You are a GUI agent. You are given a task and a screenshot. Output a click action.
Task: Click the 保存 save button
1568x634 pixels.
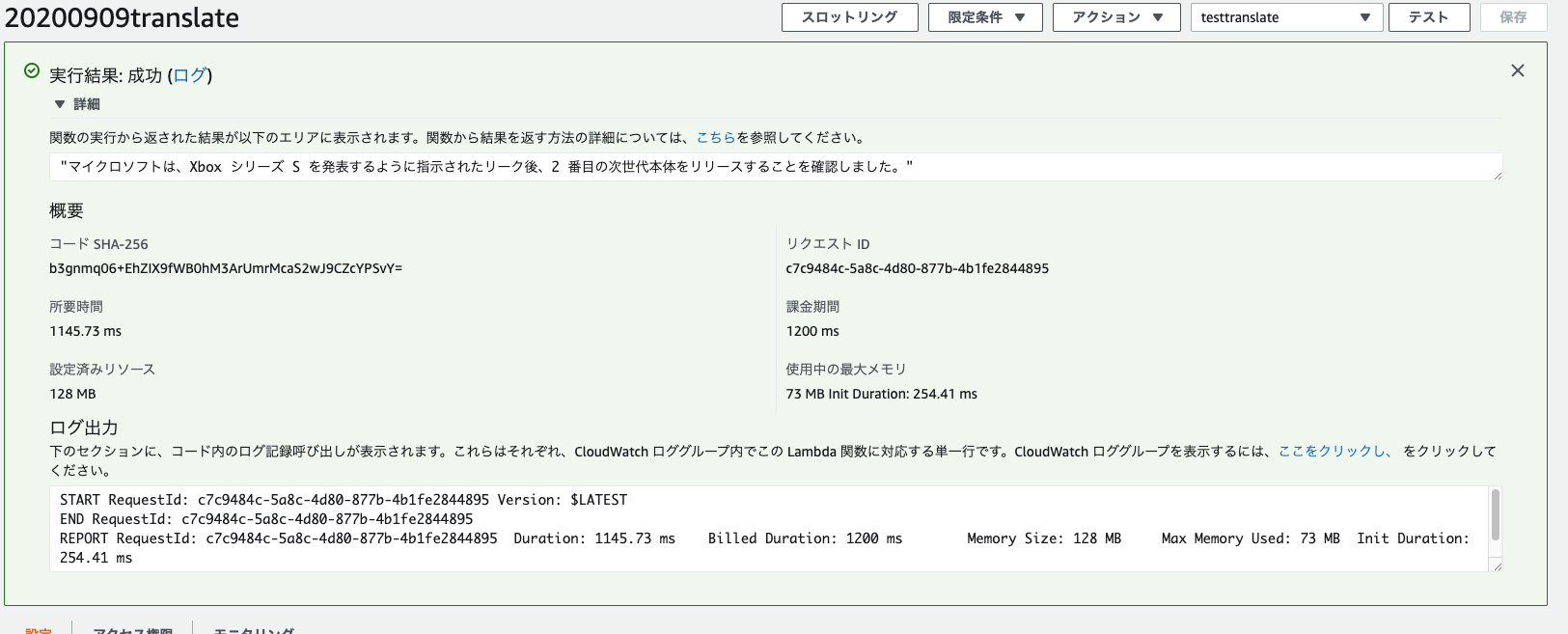click(x=1514, y=17)
